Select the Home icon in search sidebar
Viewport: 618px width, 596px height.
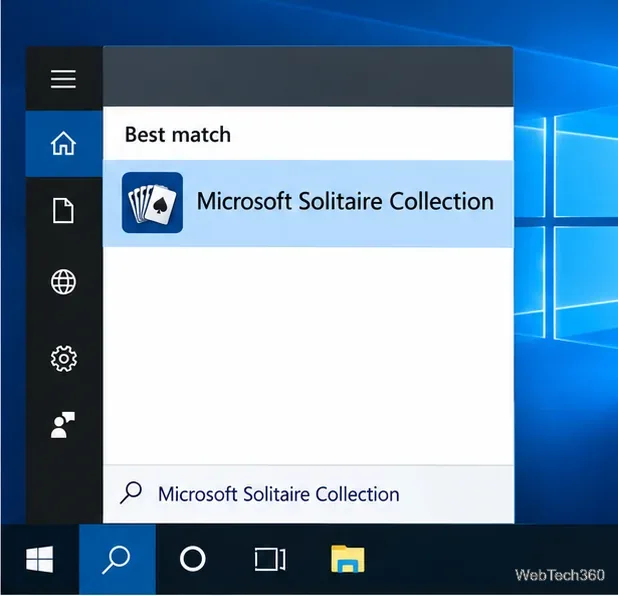[63, 143]
